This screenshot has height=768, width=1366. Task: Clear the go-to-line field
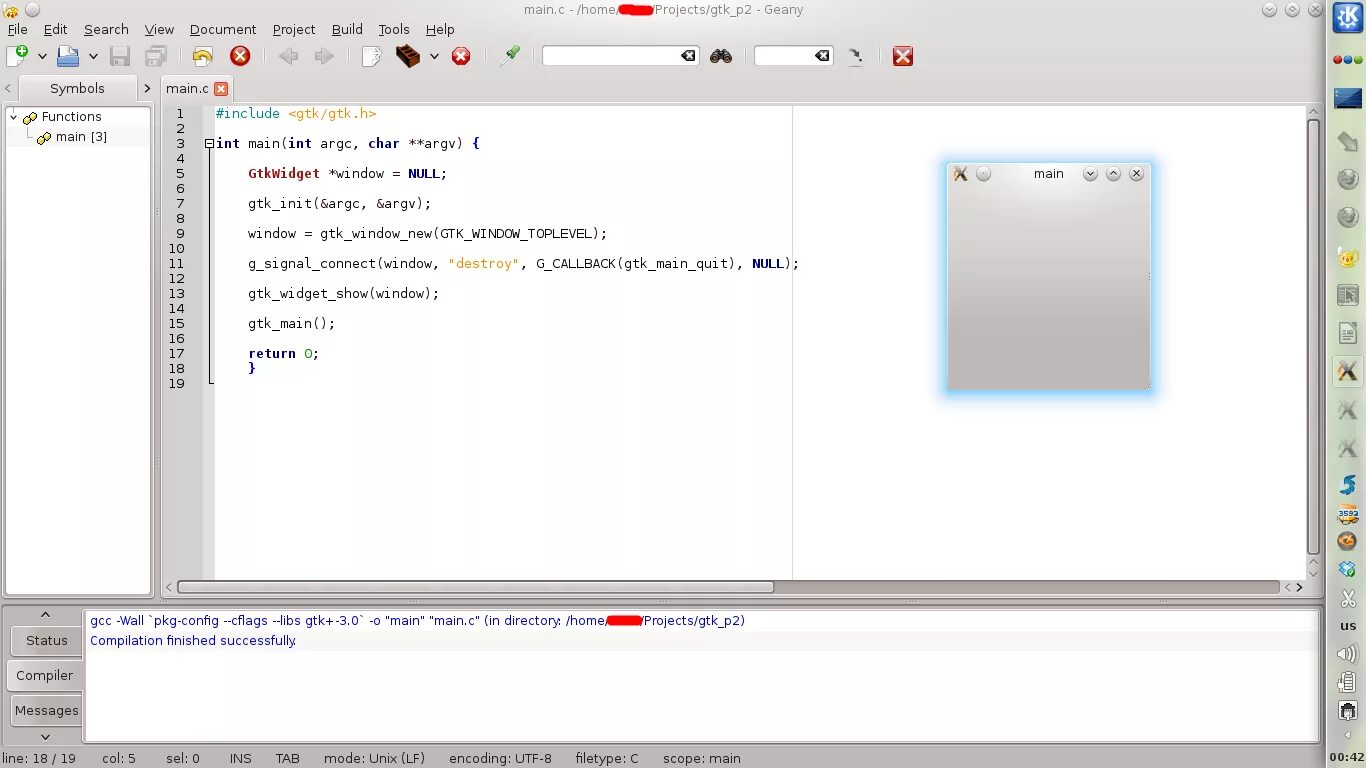click(822, 56)
